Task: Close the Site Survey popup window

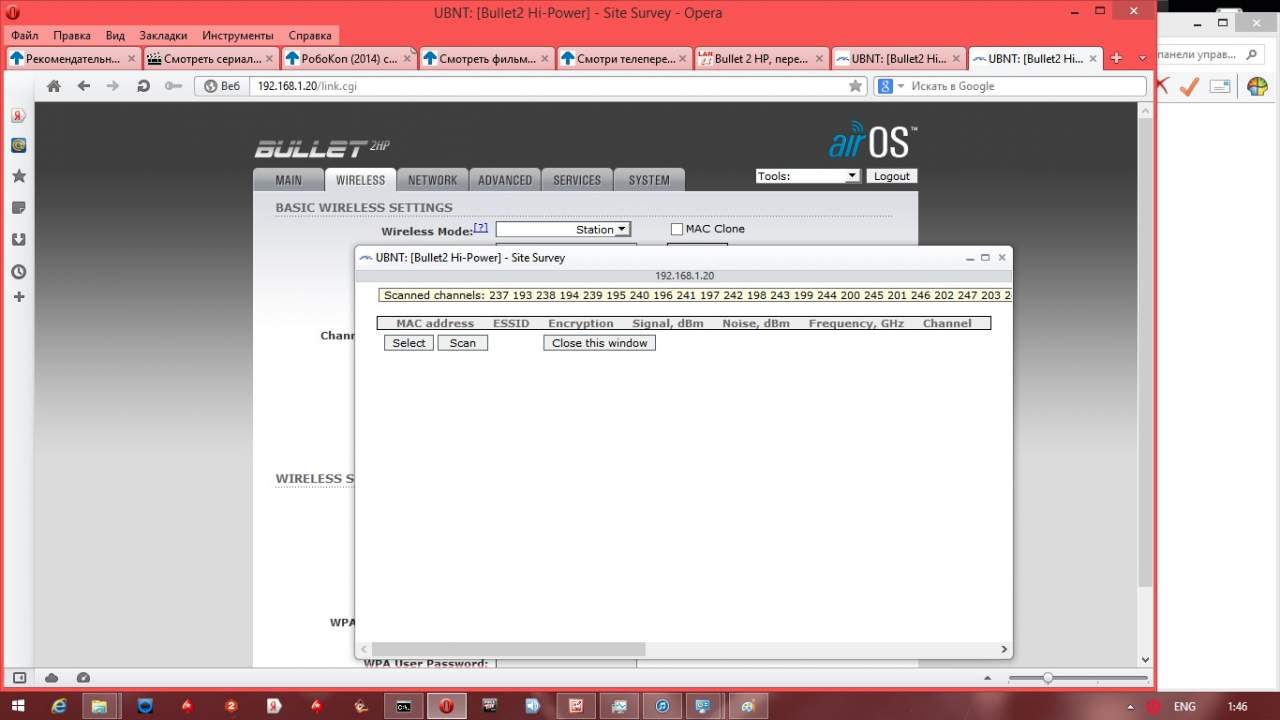Action: point(1002,258)
